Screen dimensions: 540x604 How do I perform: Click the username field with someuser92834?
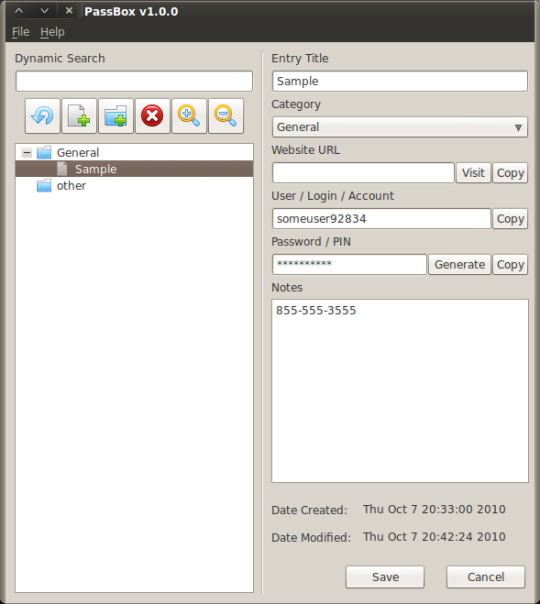pos(381,218)
